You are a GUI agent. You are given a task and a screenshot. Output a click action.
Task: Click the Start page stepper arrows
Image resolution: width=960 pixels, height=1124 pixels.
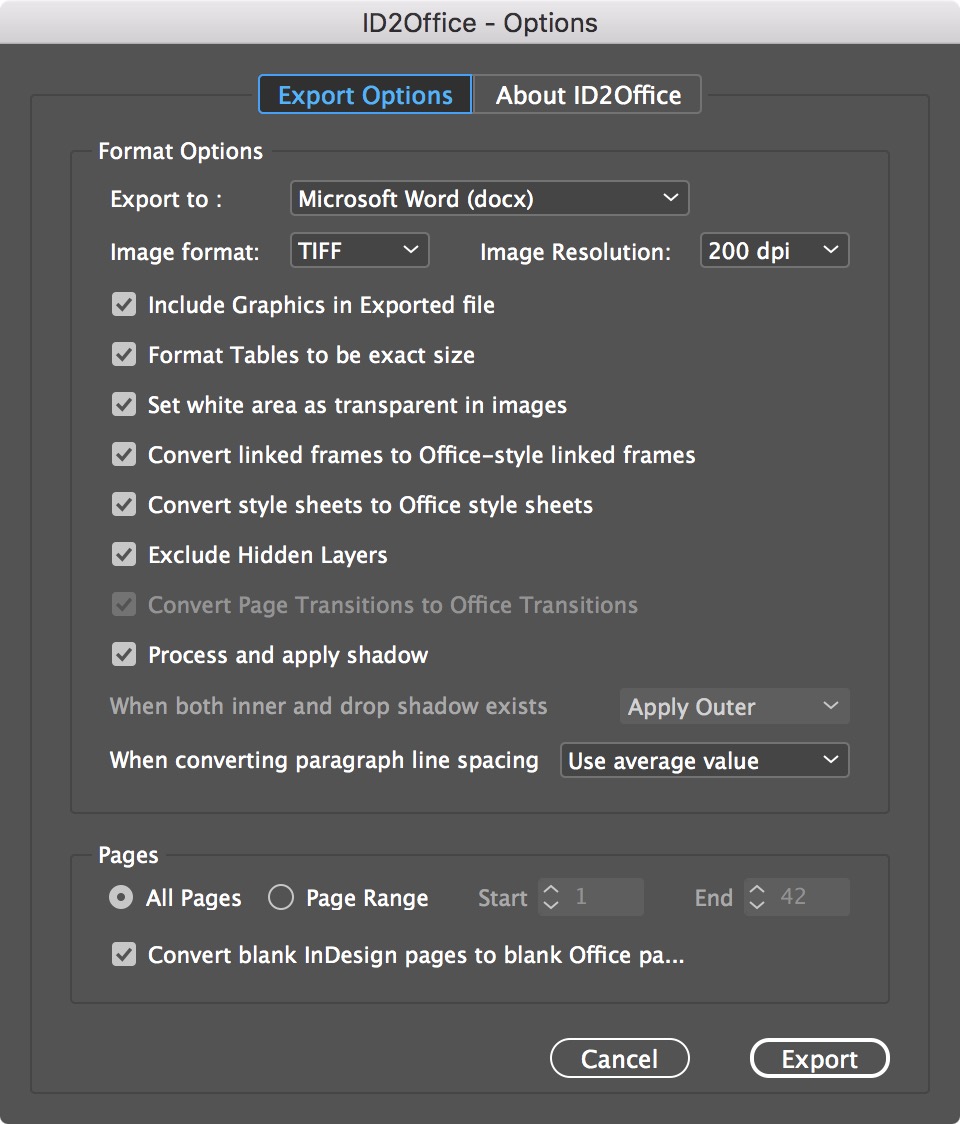tap(551, 897)
